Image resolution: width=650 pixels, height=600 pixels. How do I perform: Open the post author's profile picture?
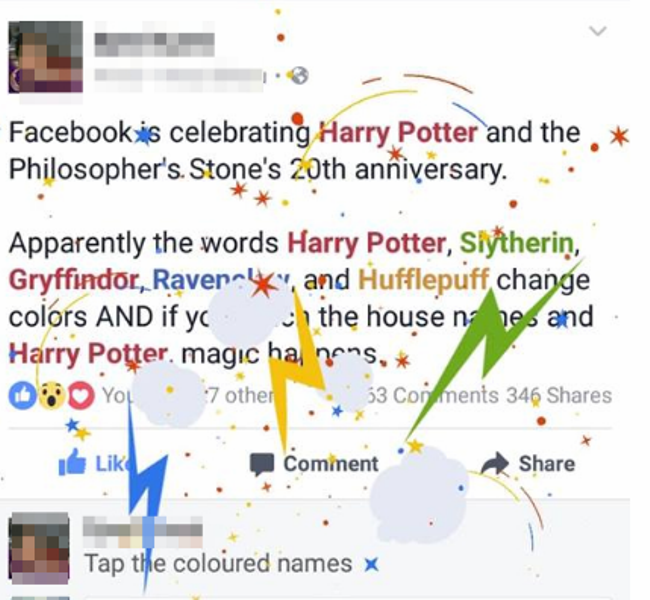point(46,57)
